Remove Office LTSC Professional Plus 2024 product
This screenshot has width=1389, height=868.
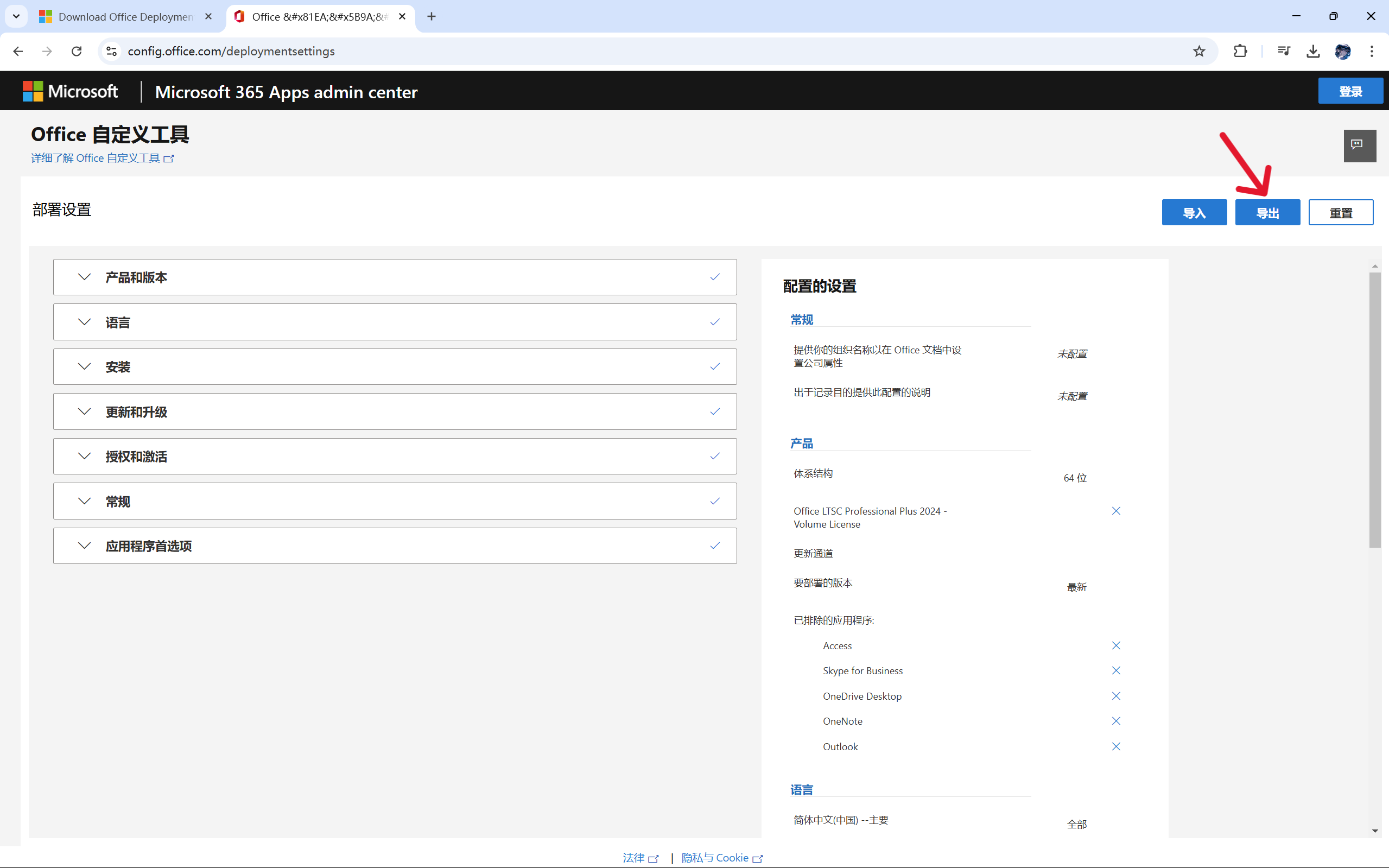tap(1116, 511)
